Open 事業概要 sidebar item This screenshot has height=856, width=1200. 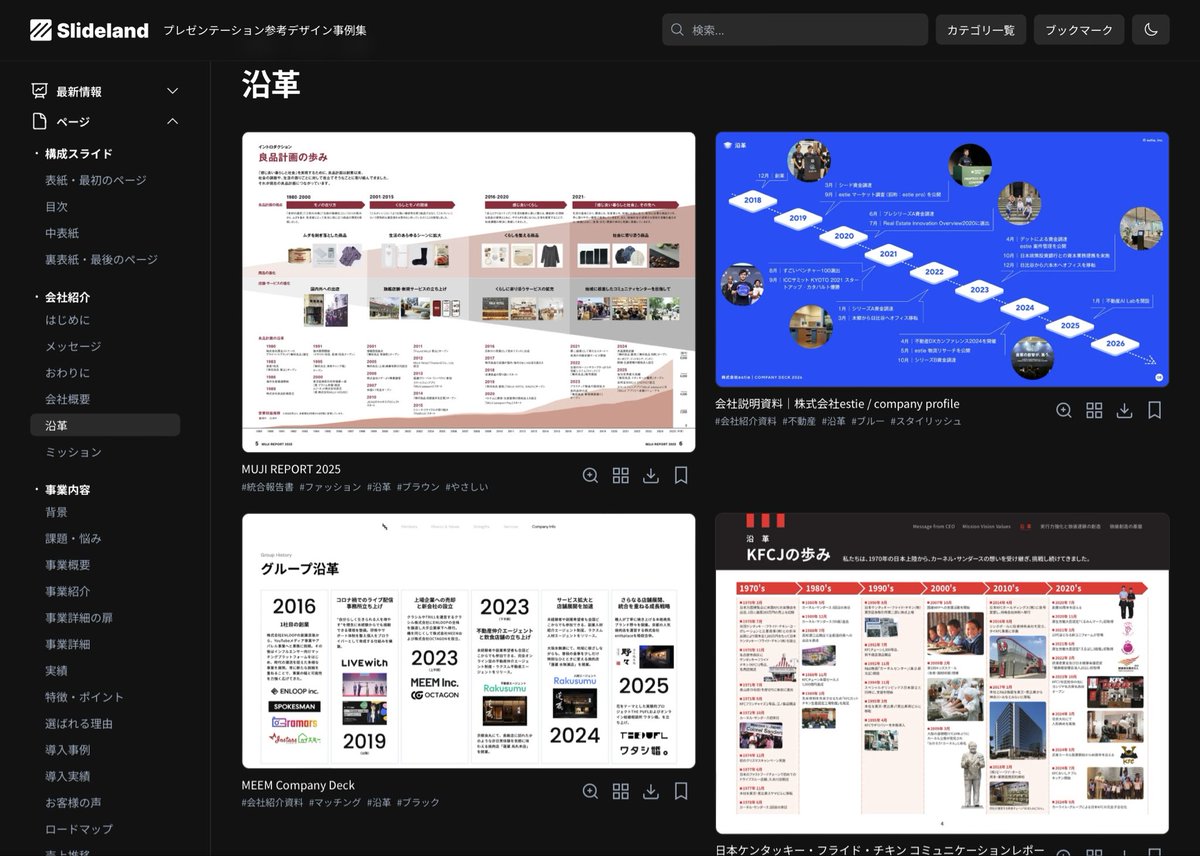point(68,565)
